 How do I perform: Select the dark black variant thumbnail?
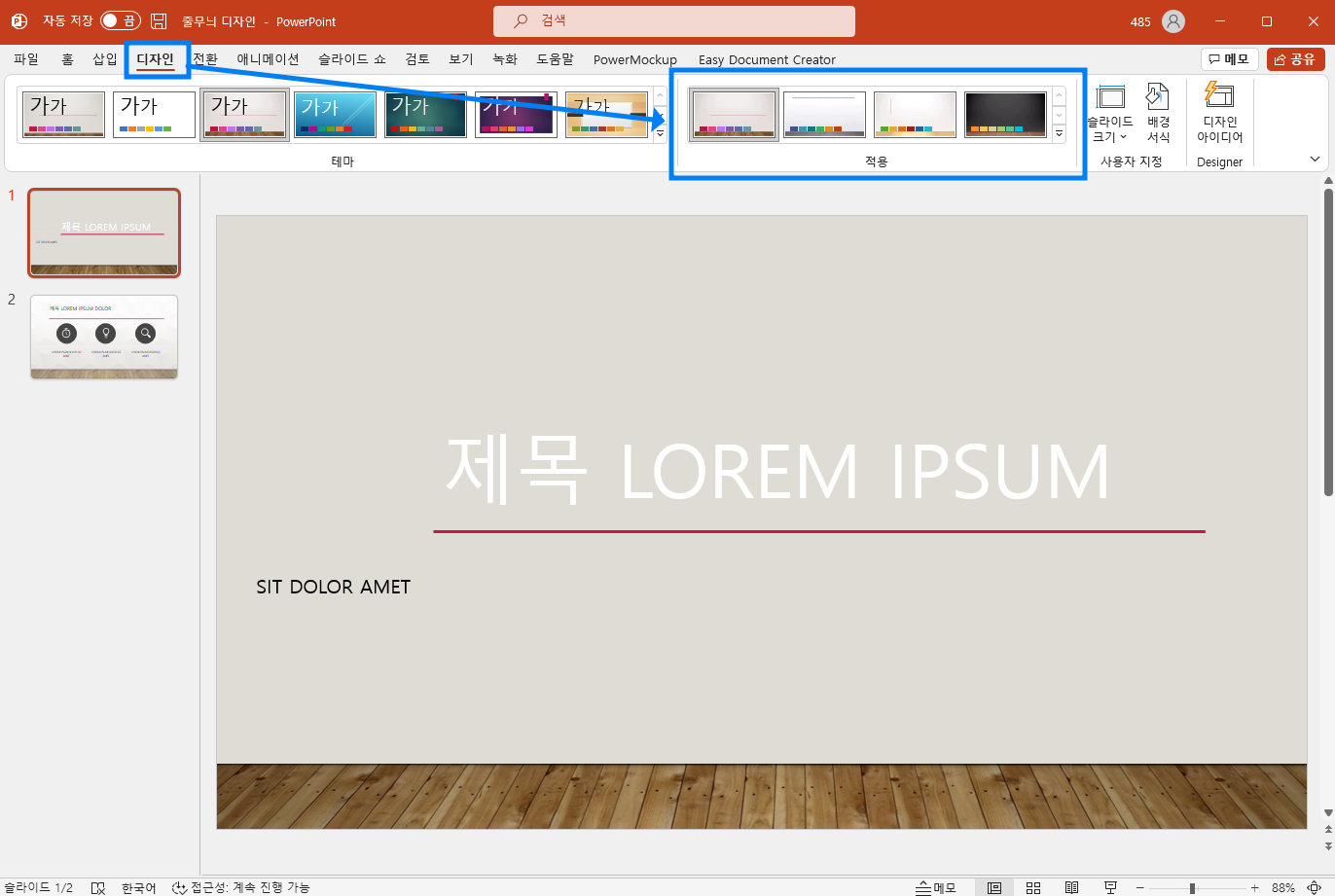point(1005,115)
